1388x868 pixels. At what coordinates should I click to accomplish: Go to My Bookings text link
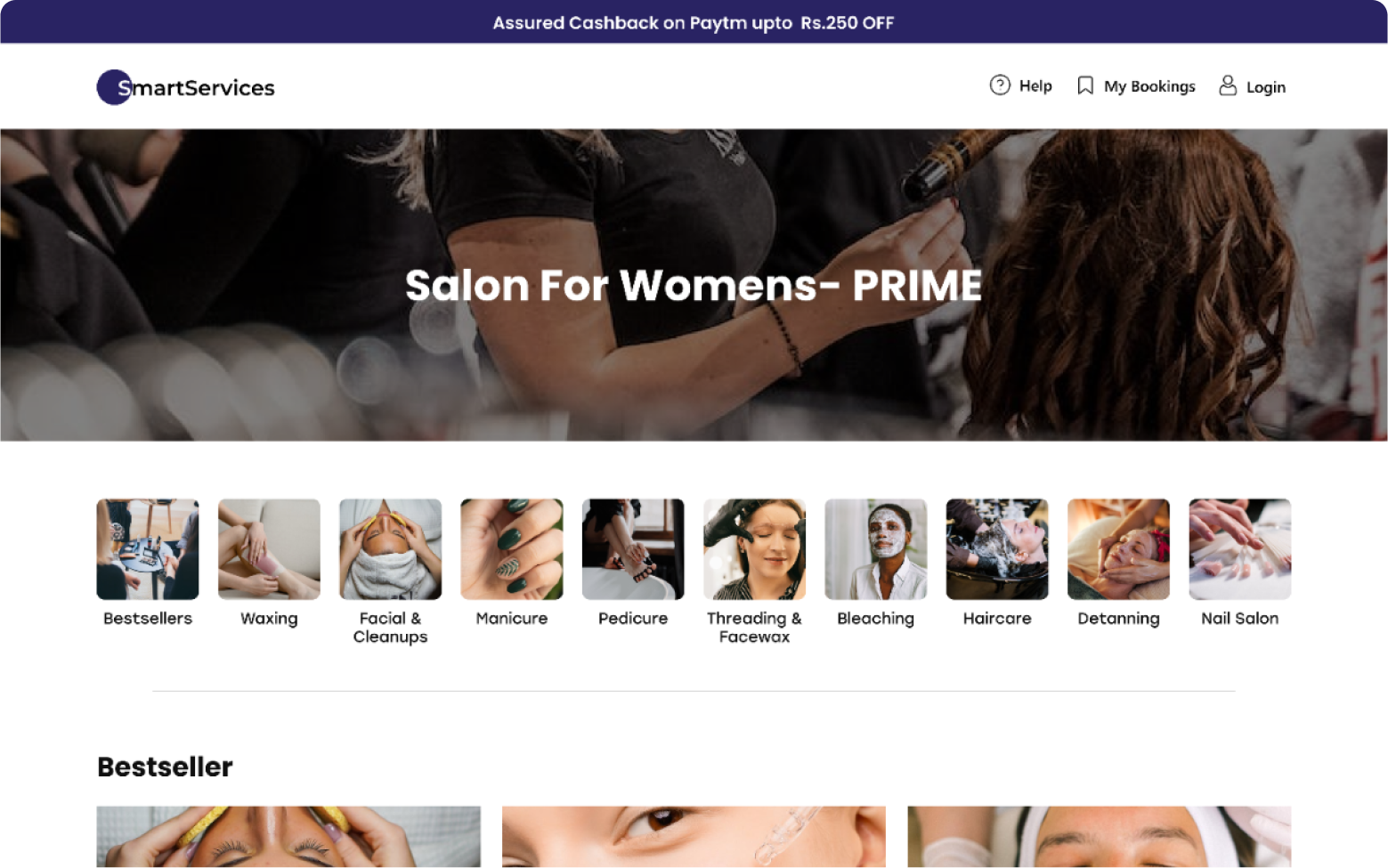[x=1149, y=86]
